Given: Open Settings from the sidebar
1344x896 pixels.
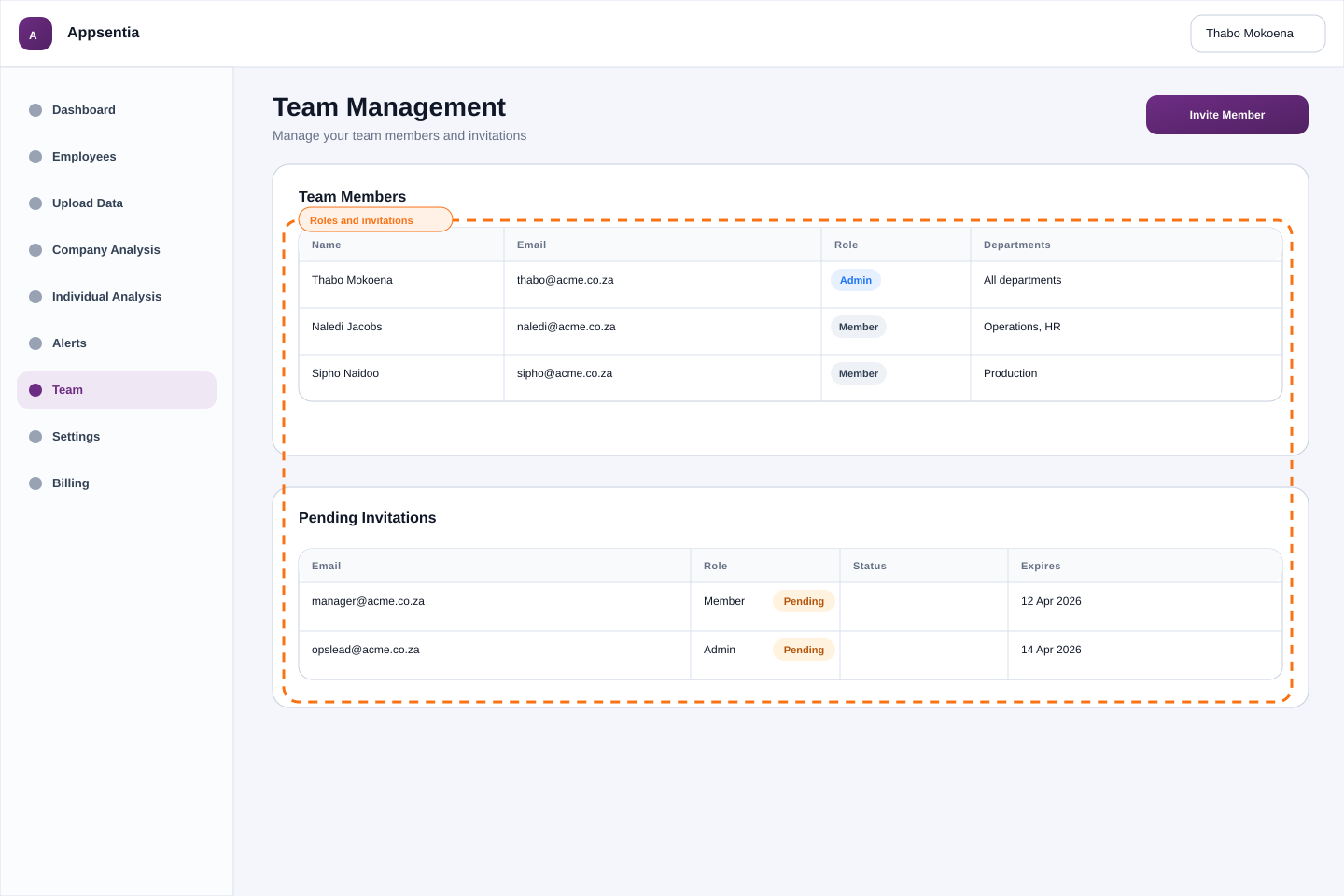Looking at the screenshot, I should point(117,437).
